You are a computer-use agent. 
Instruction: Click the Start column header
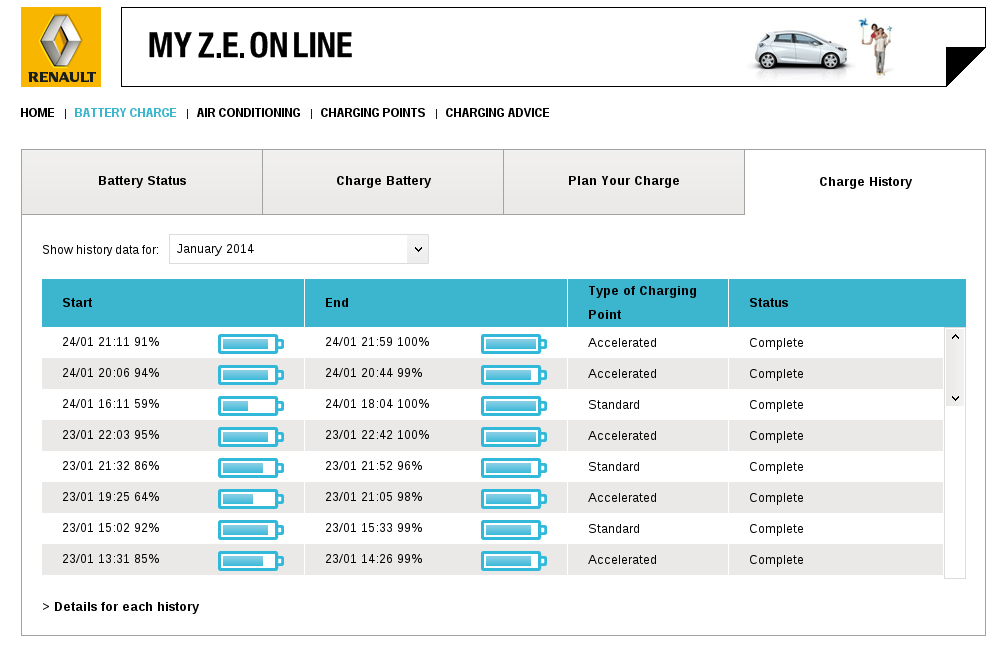(x=173, y=303)
